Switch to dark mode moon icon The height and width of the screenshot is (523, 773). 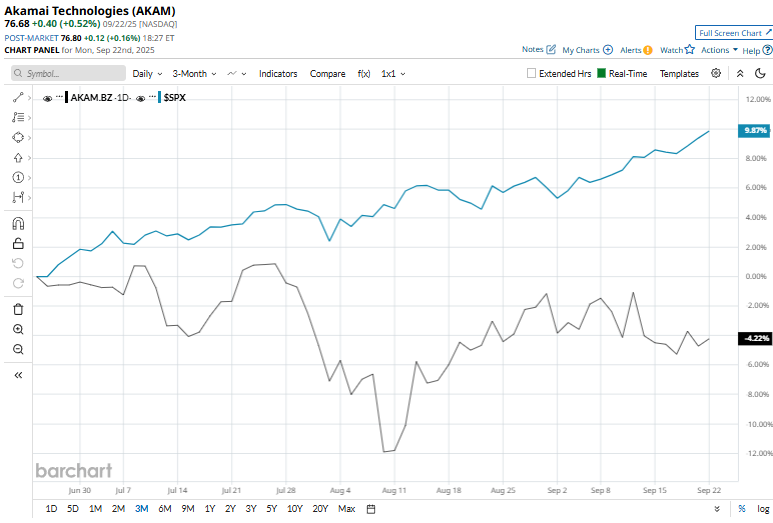(x=760, y=73)
